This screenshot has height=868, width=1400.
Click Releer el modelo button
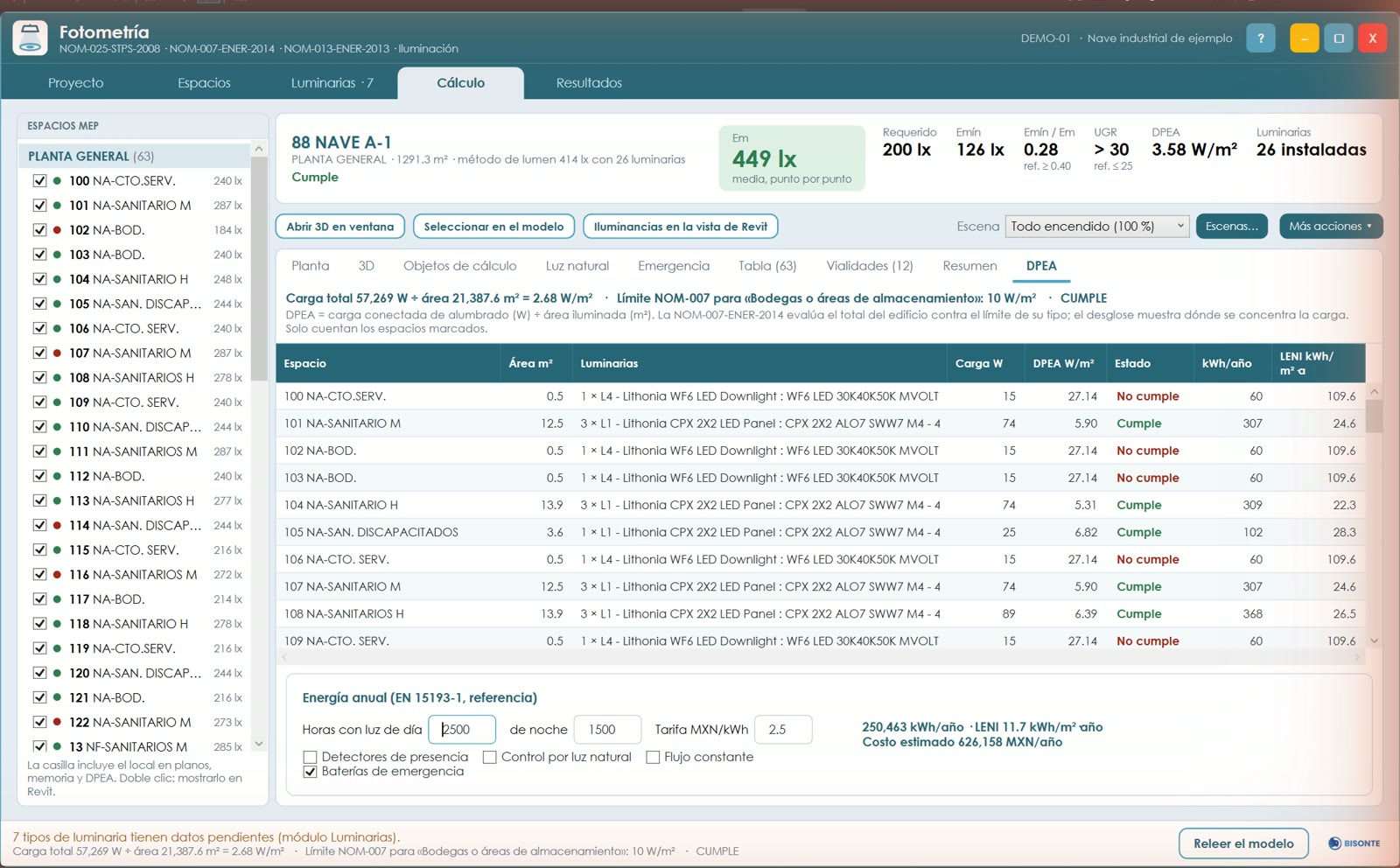[x=1243, y=843]
